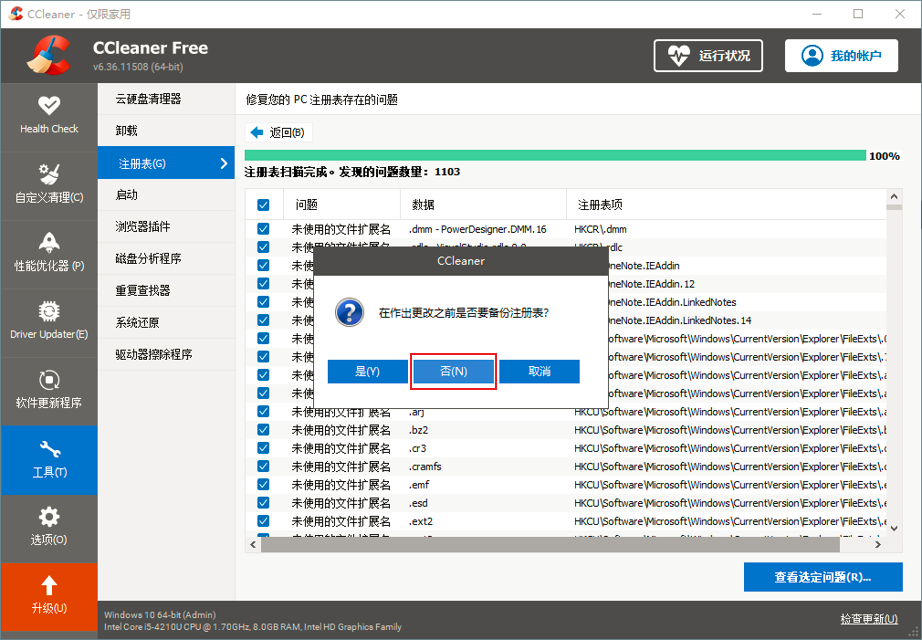Sort by 注册表项 column header

[726, 205]
